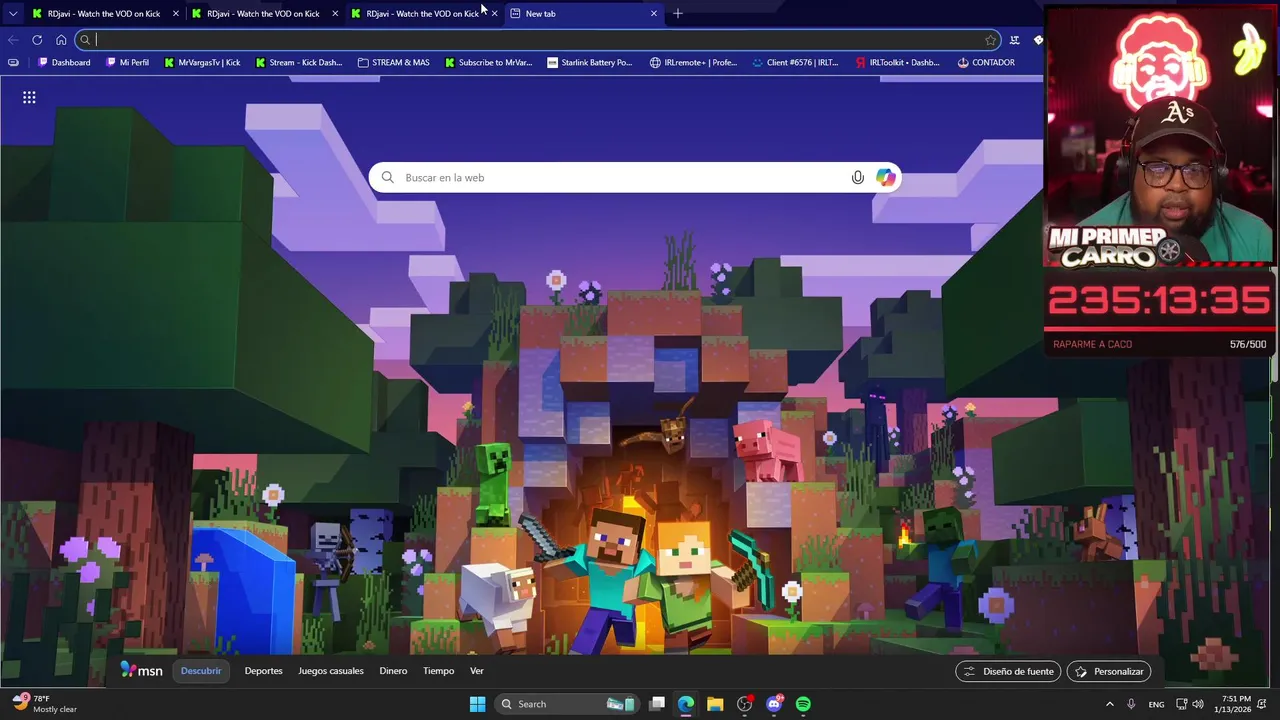The height and width of the screenshot is (720, 1280).
Task: Select the Deportes feed tab
Action: click(x=263, y=671)
